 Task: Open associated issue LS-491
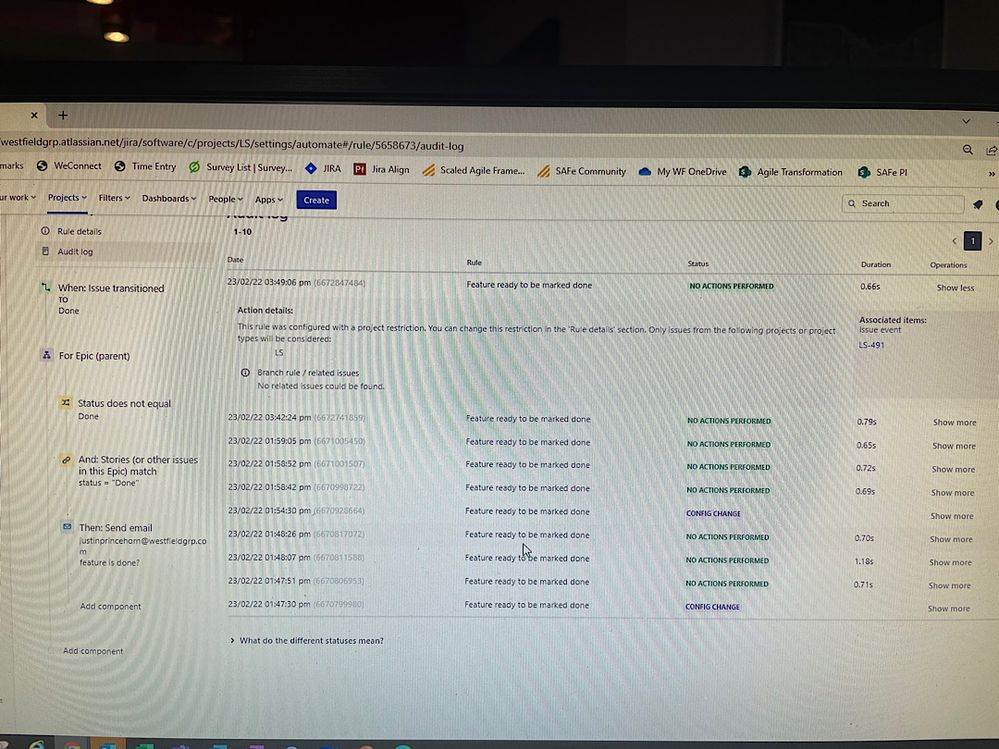pos(871,345)
